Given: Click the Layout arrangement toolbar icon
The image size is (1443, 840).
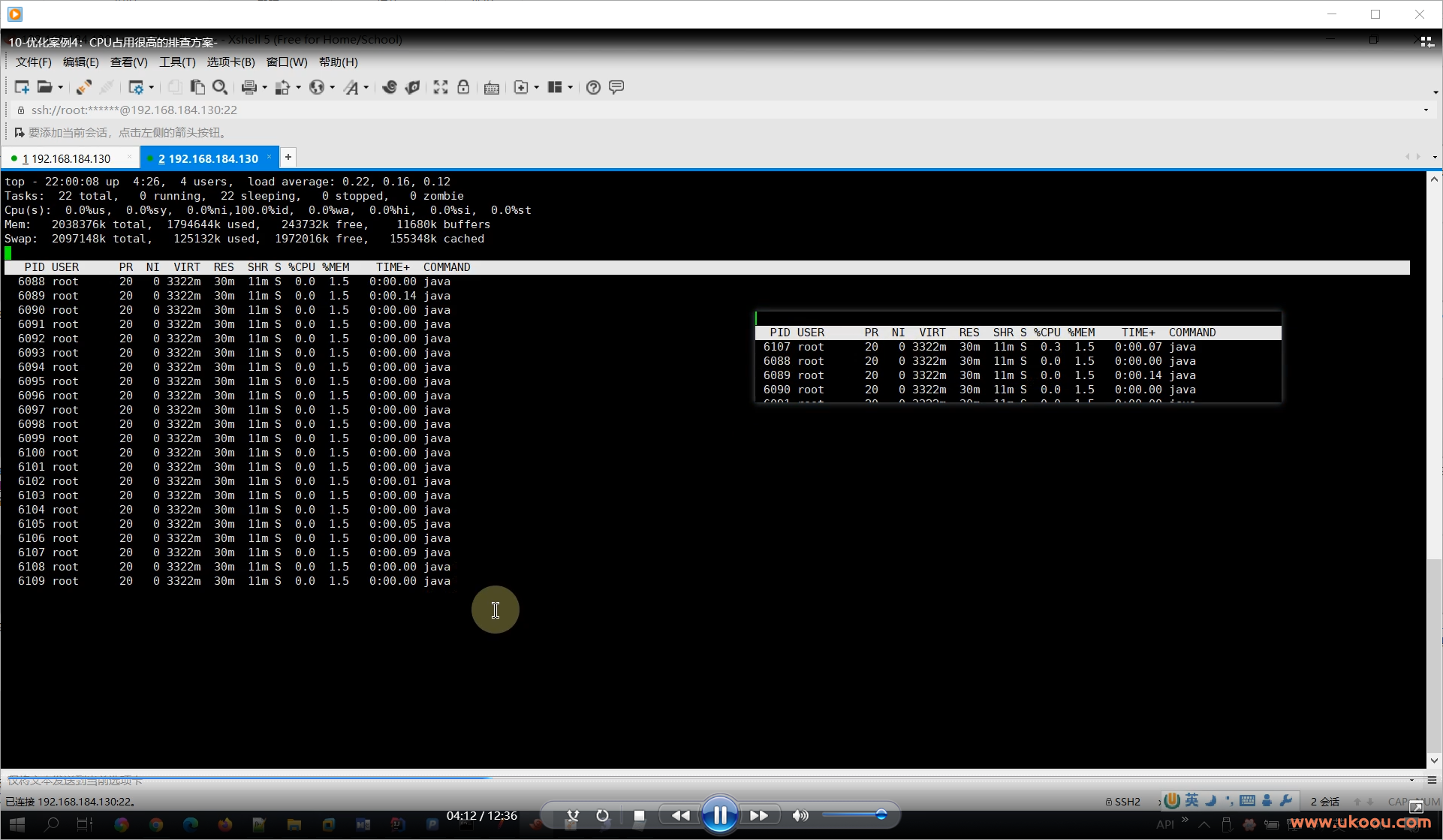Looking at the screenshot, I should click(x=555, y=87).
